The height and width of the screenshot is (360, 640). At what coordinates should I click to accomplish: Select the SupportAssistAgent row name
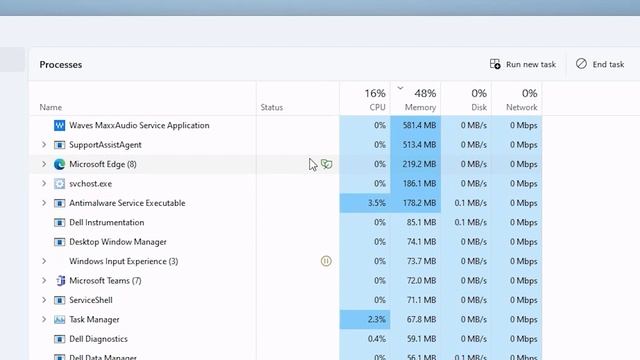tap(105, 145)
